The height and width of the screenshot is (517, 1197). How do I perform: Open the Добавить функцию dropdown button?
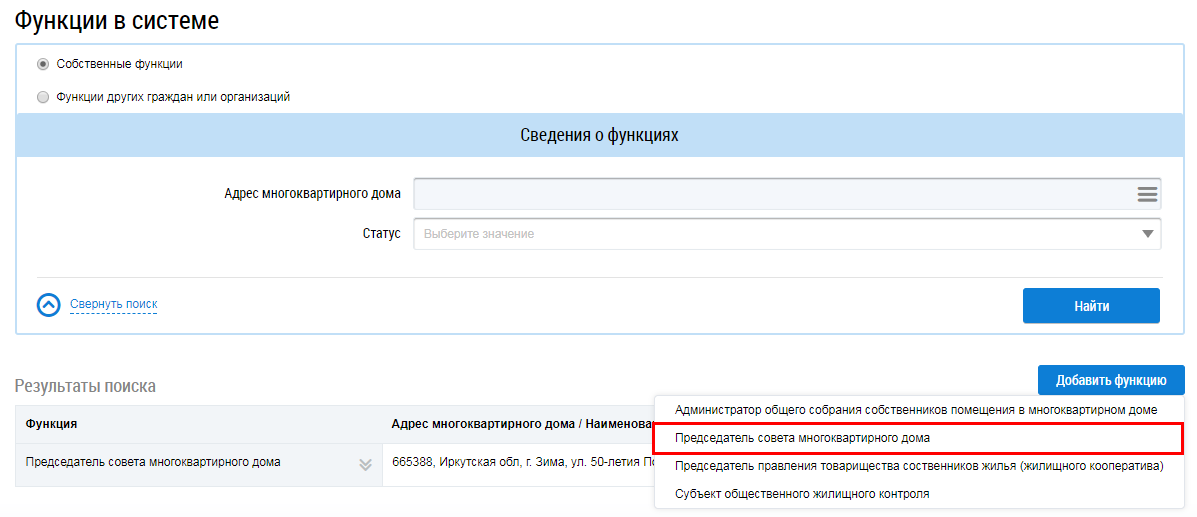pos(1110,380)
